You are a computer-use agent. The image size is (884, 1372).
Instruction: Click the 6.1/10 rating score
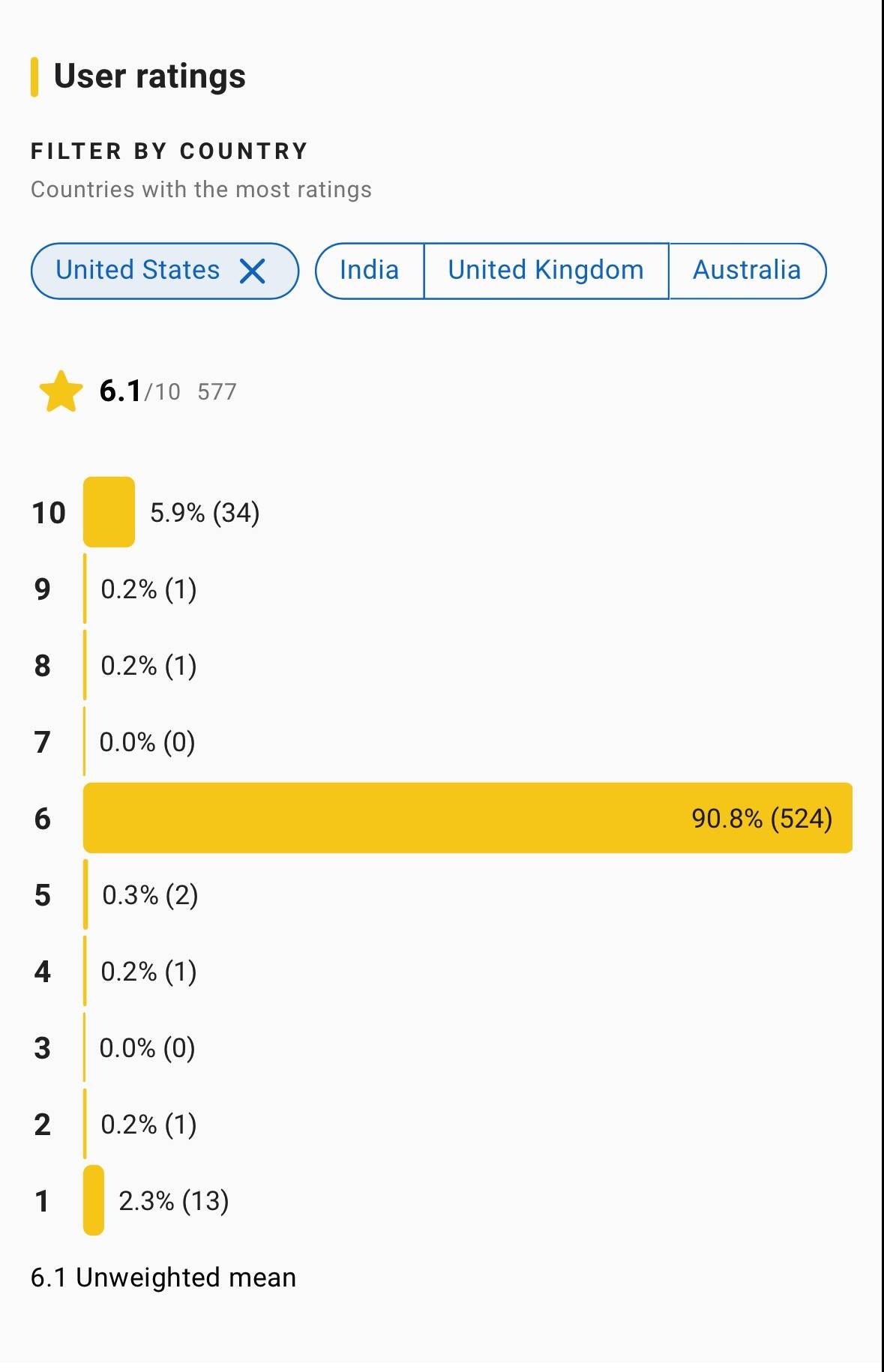click(139, 391)
